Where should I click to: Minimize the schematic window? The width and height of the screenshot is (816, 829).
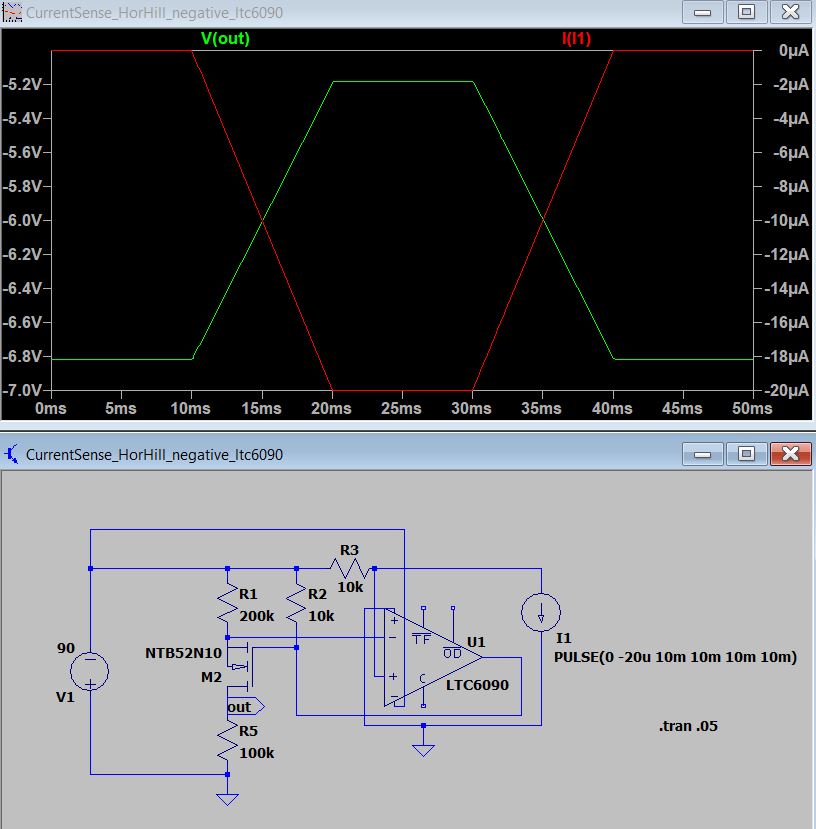coord(702,454)
